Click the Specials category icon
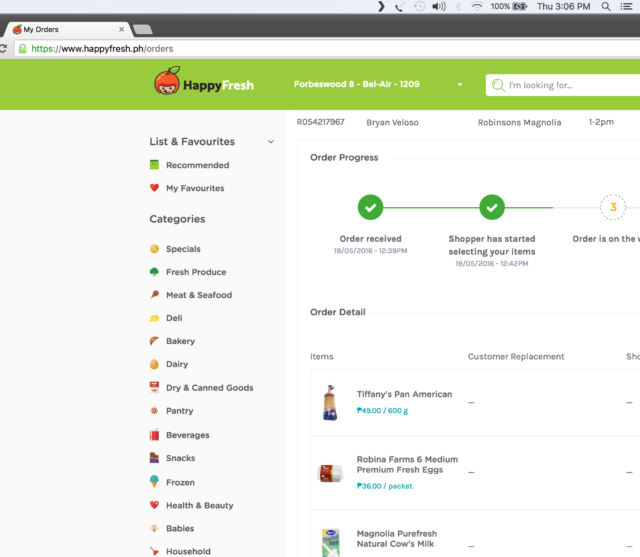The image size is (640, 557). [x=154, y=249]
